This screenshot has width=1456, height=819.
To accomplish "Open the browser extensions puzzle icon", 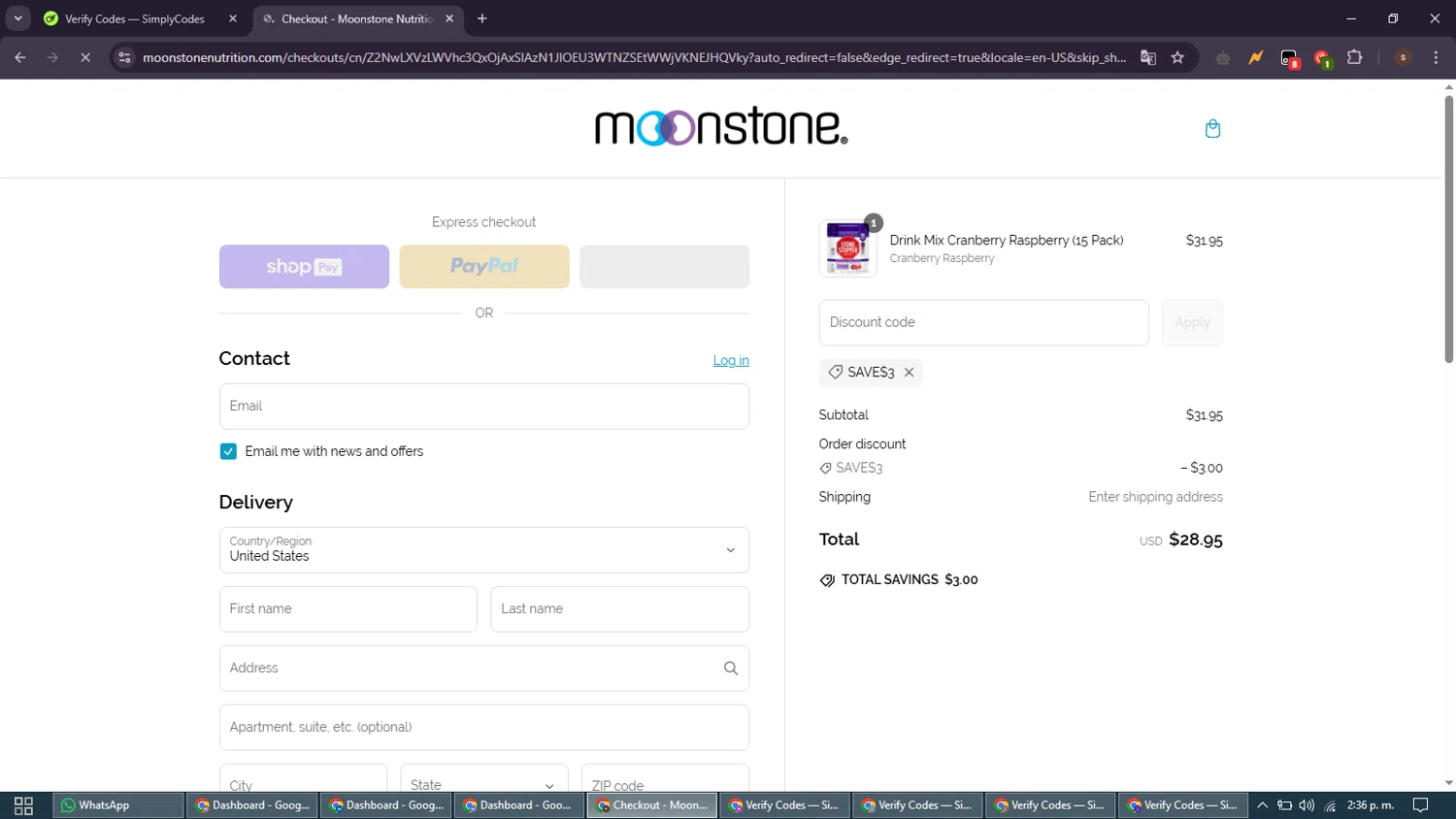I will coord(1355,58).
